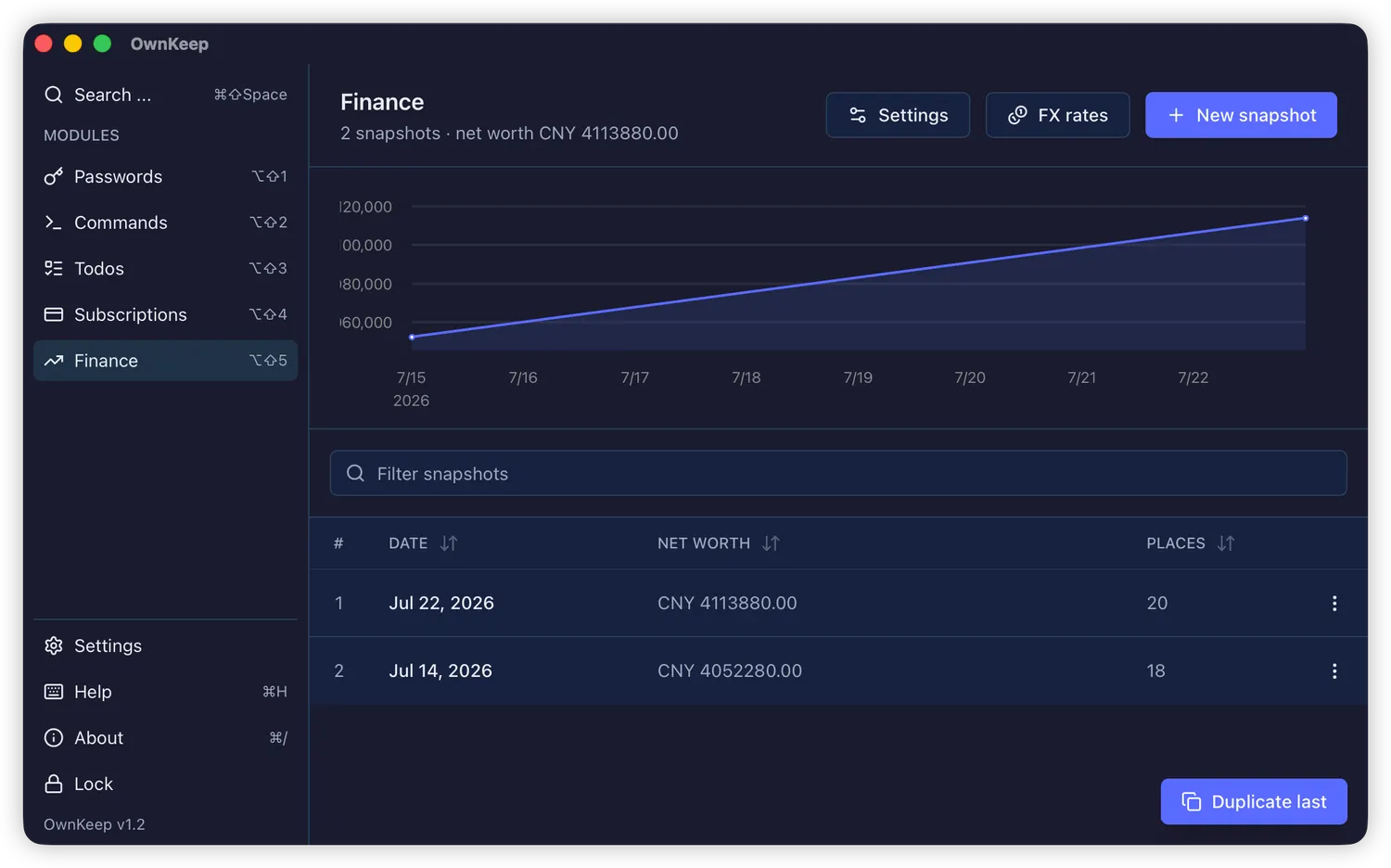The image size is (1391, 868).
Task: Click the About info icon
Action: point(54,738)
